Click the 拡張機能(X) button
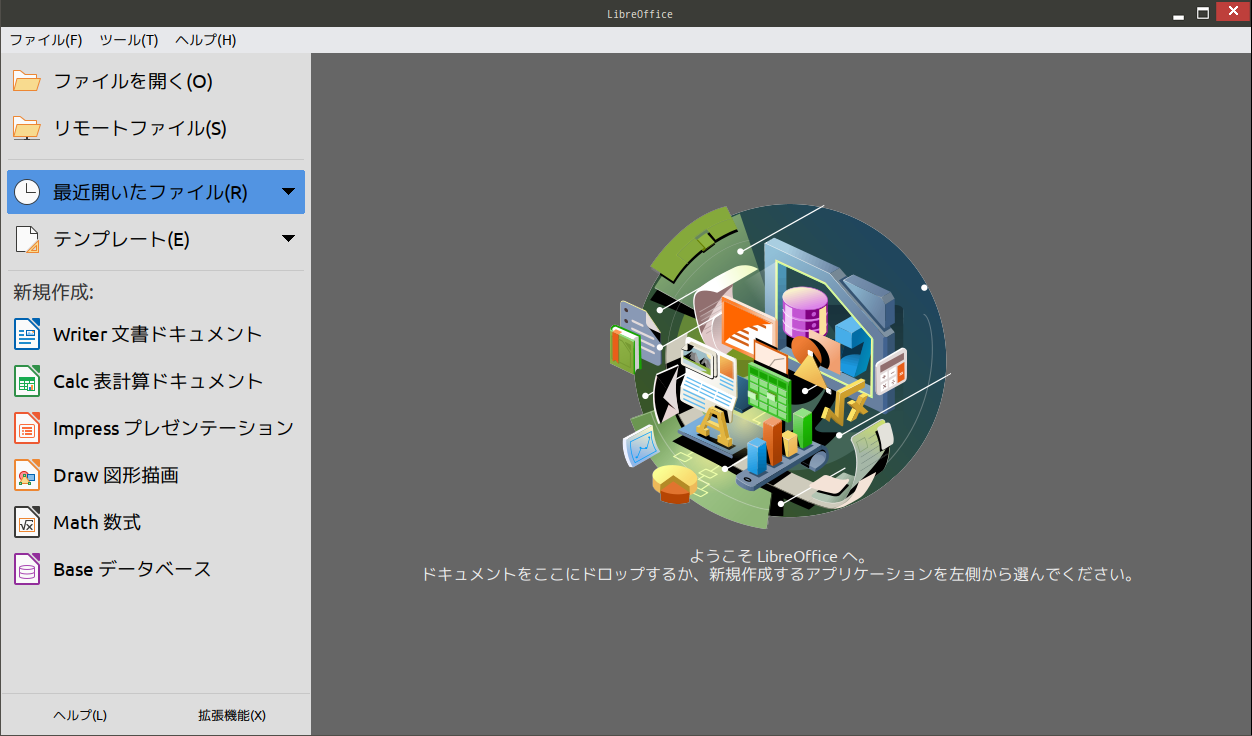Viewport: 1252px width, 736px height. pyautogui.click(x=232, y=715)
